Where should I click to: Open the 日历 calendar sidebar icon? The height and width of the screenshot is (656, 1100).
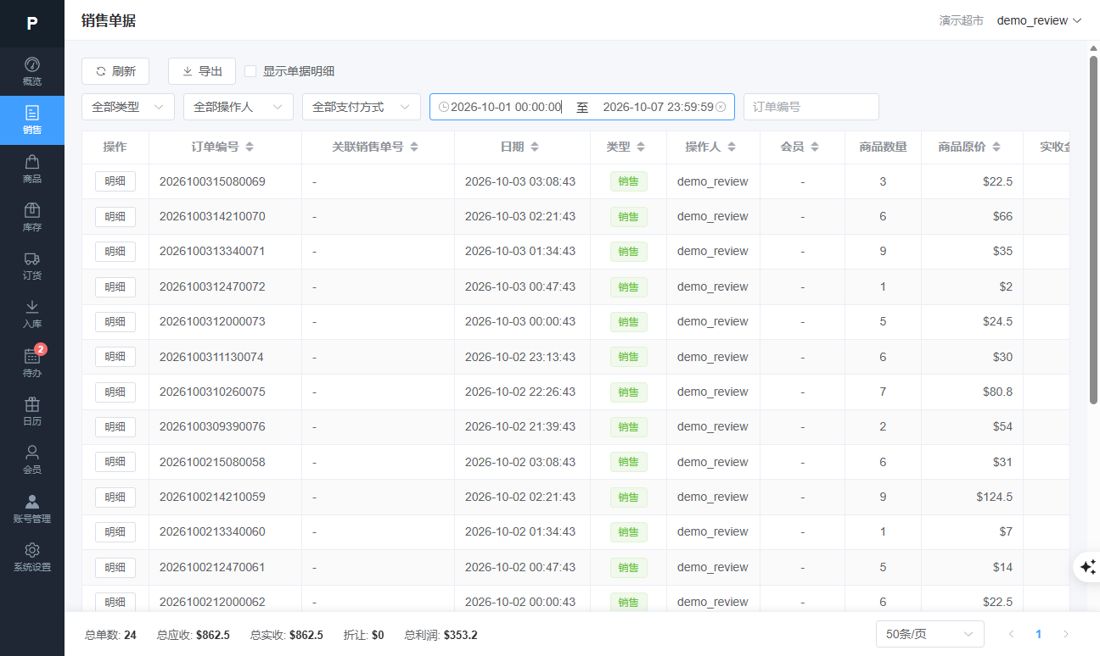coord(32,411)
